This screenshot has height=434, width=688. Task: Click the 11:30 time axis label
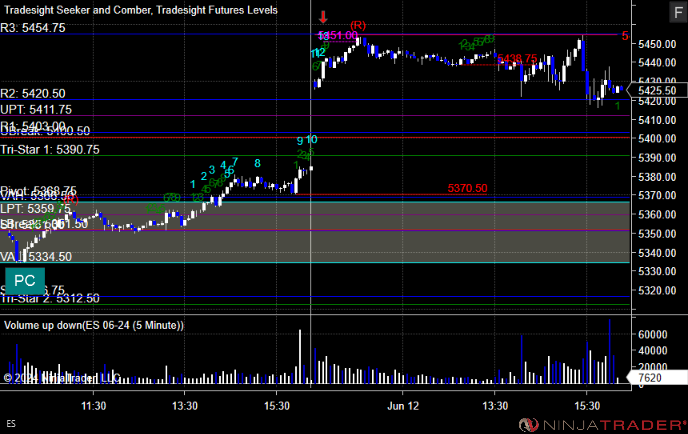(93, 406)
